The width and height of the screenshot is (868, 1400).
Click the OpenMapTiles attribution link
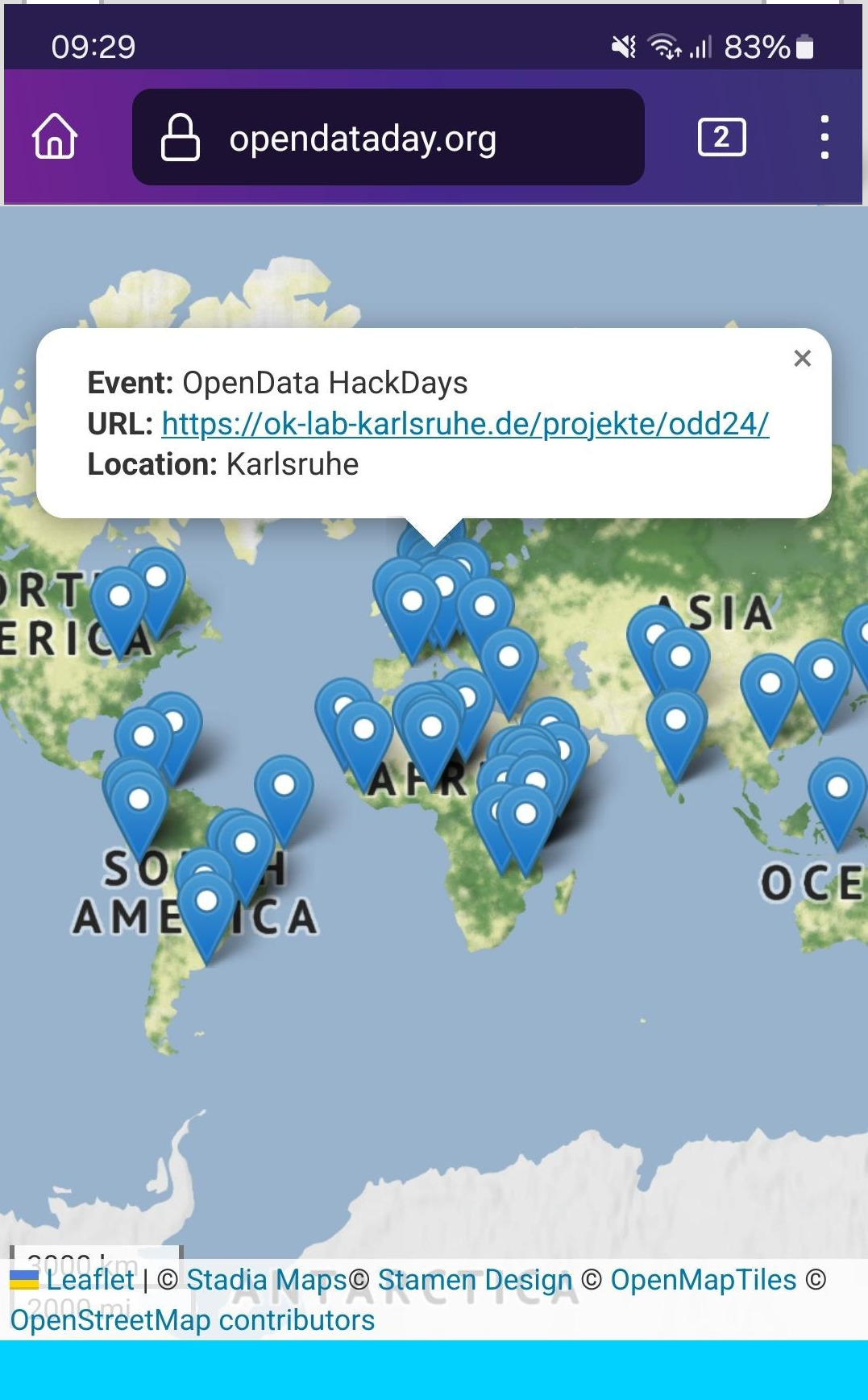click(x=703, y=1280)
